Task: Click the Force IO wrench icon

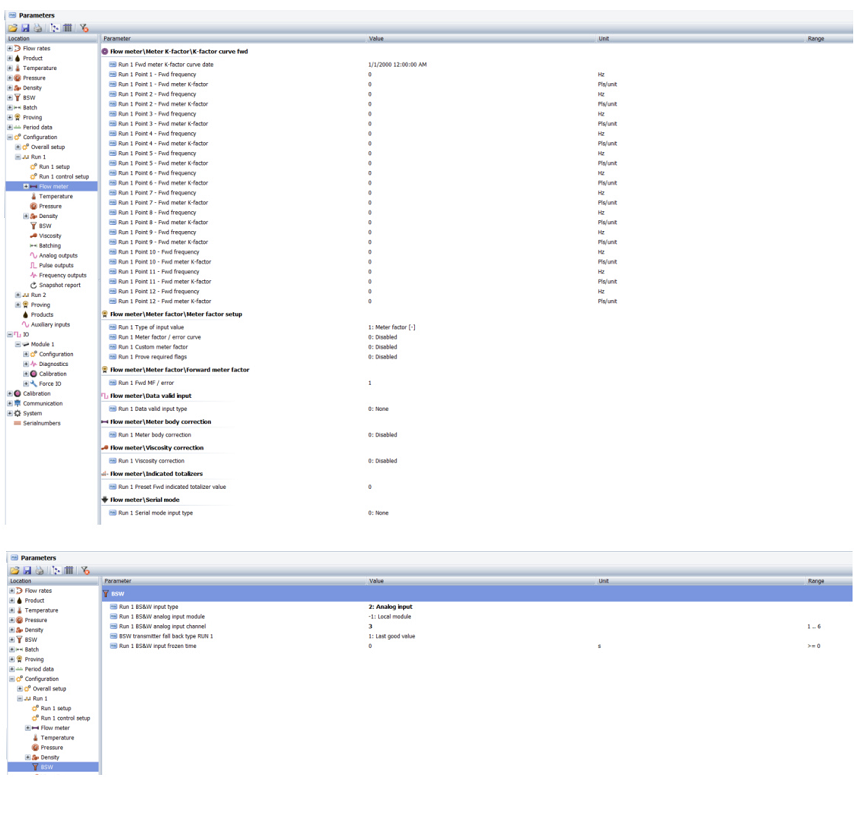Action: click(x=33, y=384)
